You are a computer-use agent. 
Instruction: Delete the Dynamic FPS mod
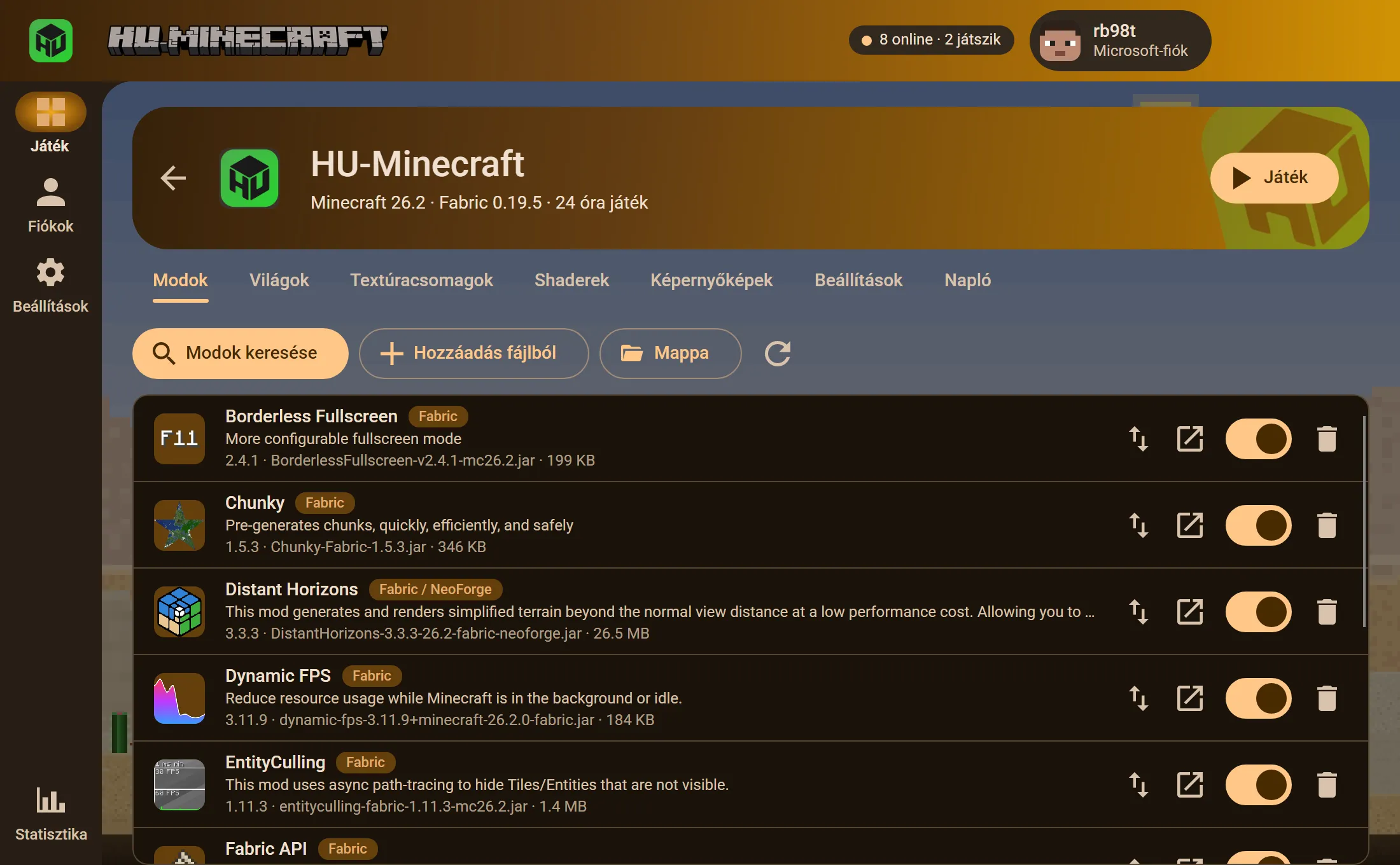click(x=1327, y=698)
